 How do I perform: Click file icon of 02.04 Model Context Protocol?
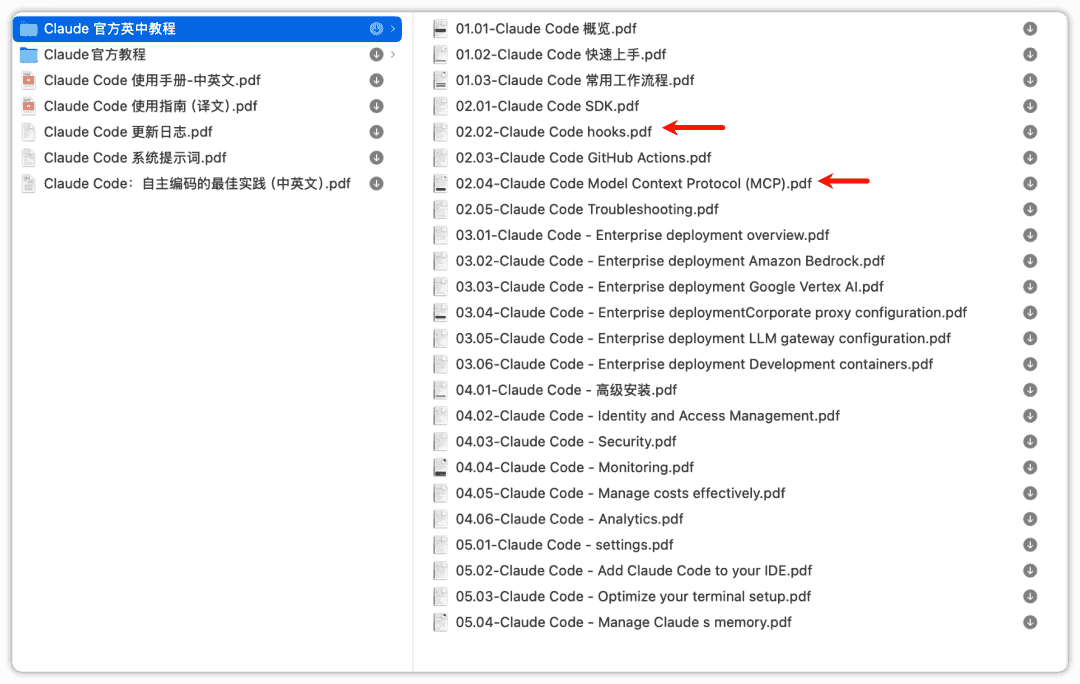click(440, 184)
